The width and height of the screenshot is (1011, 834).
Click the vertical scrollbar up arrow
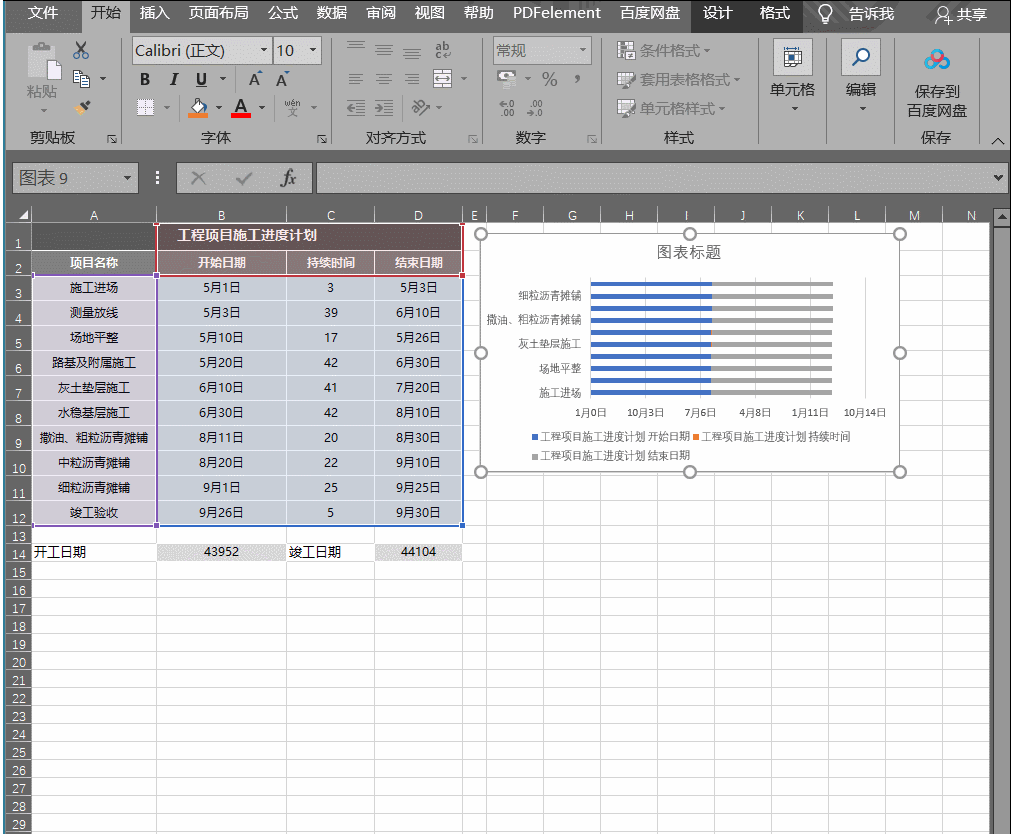(1001, 217)
